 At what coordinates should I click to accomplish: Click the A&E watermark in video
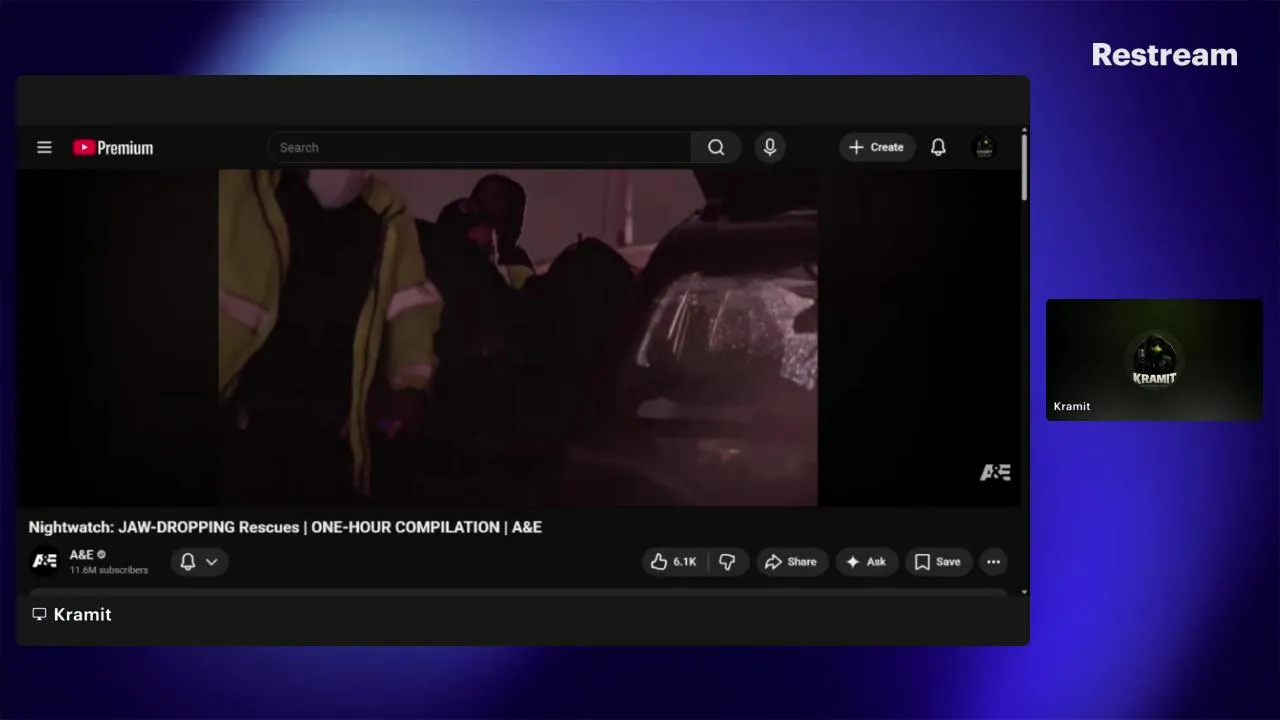tap(995, 473)
